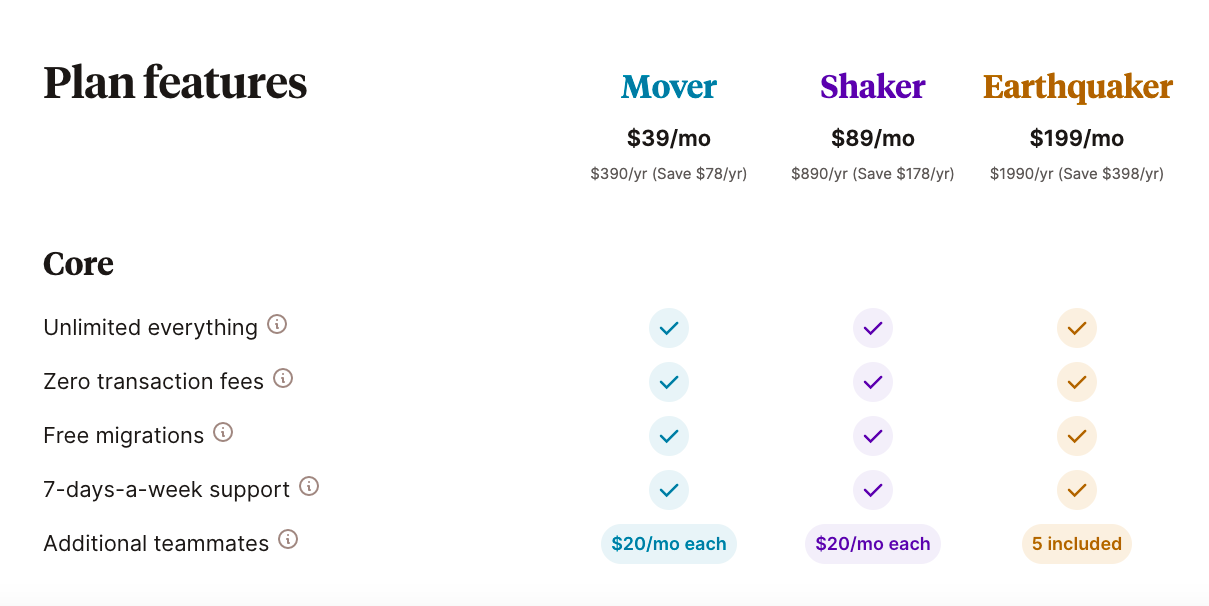Select the Earthquaker plan heading
This screenshot has height=606, width=1209.
[1077, 87]
